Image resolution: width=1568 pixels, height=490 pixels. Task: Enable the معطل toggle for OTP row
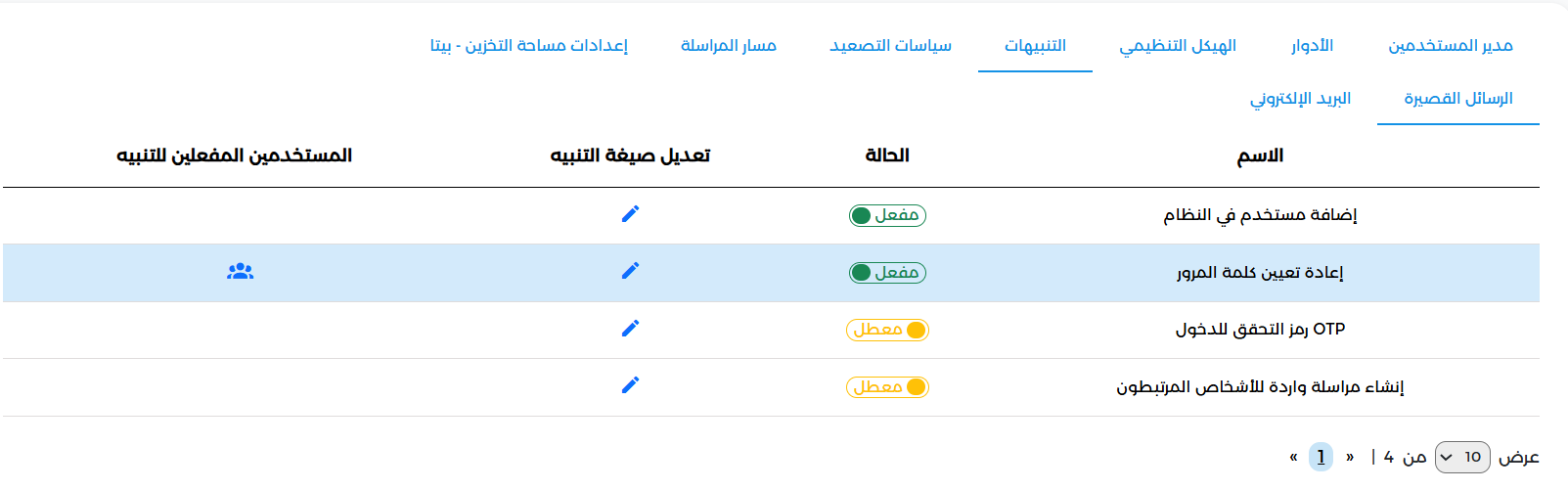(x=887, y=330)
